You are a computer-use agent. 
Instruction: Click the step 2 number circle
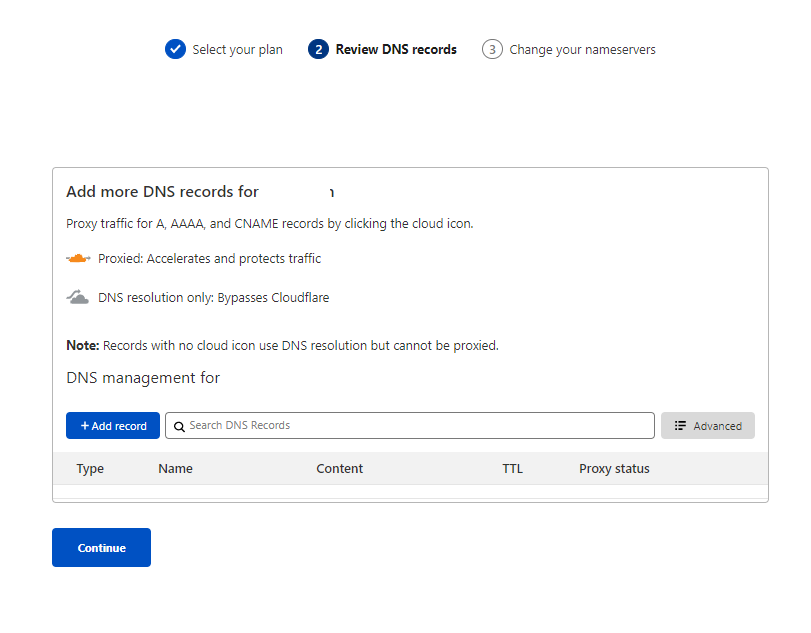click(x=318, y=49)
